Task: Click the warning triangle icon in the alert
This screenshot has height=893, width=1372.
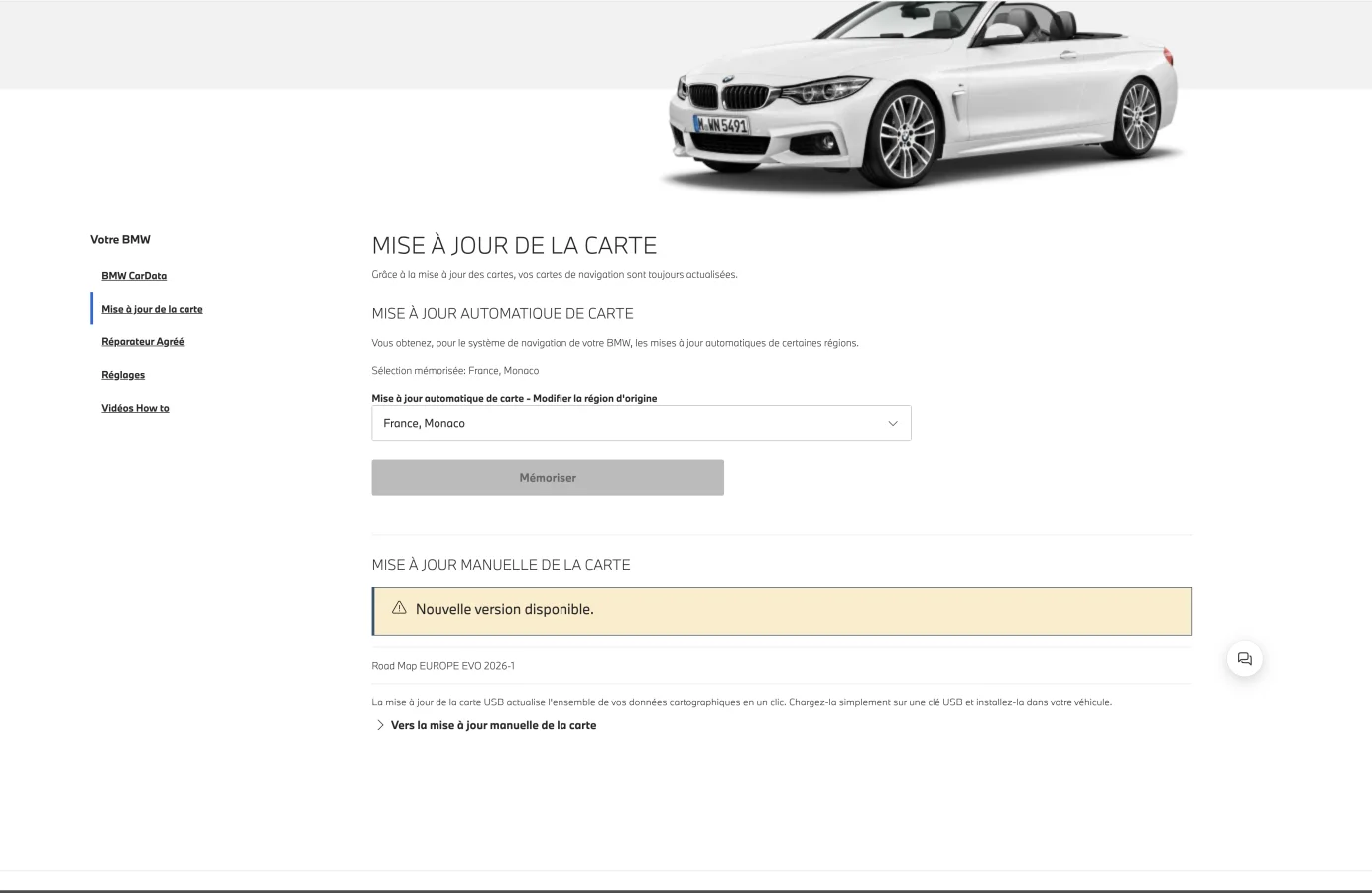Action: pyautogui.click(x=399, y=608)
